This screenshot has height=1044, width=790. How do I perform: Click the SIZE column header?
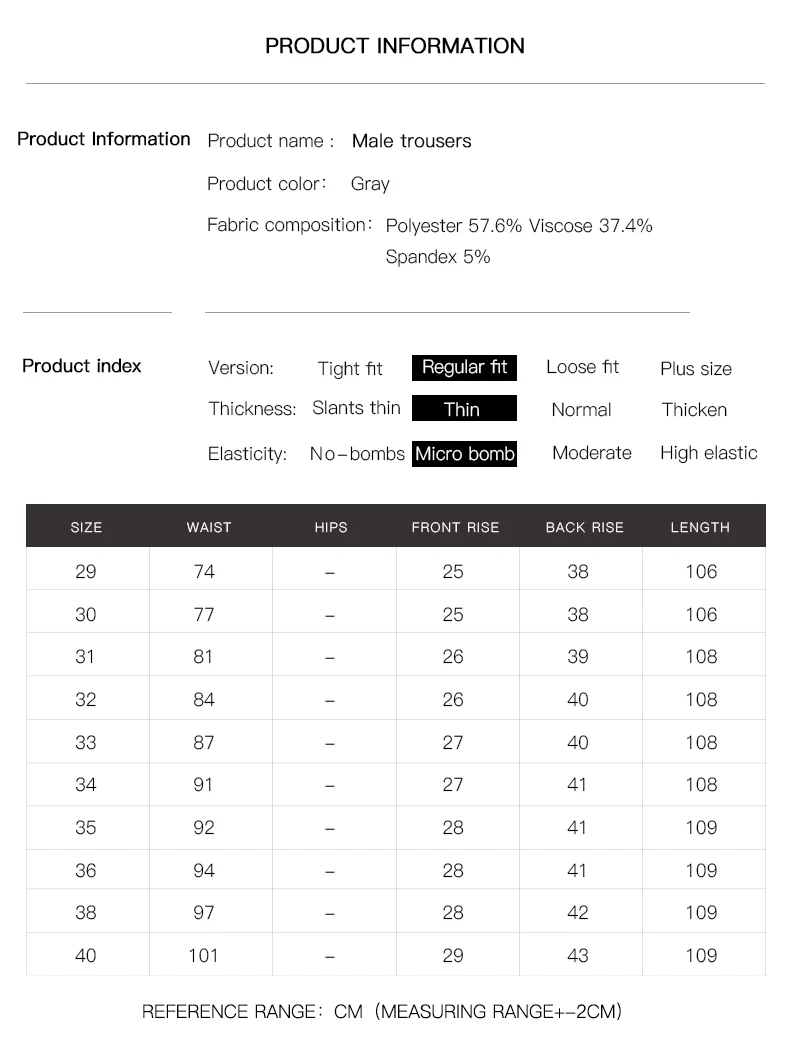coord(87,527)
